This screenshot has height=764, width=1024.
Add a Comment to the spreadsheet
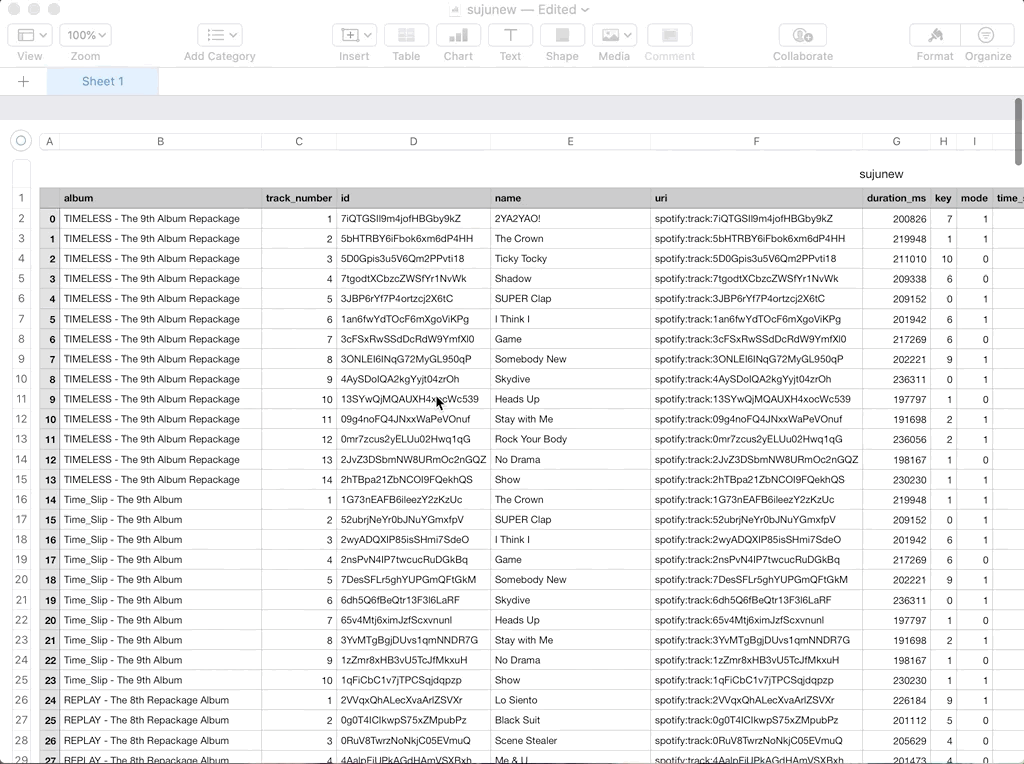669,35
